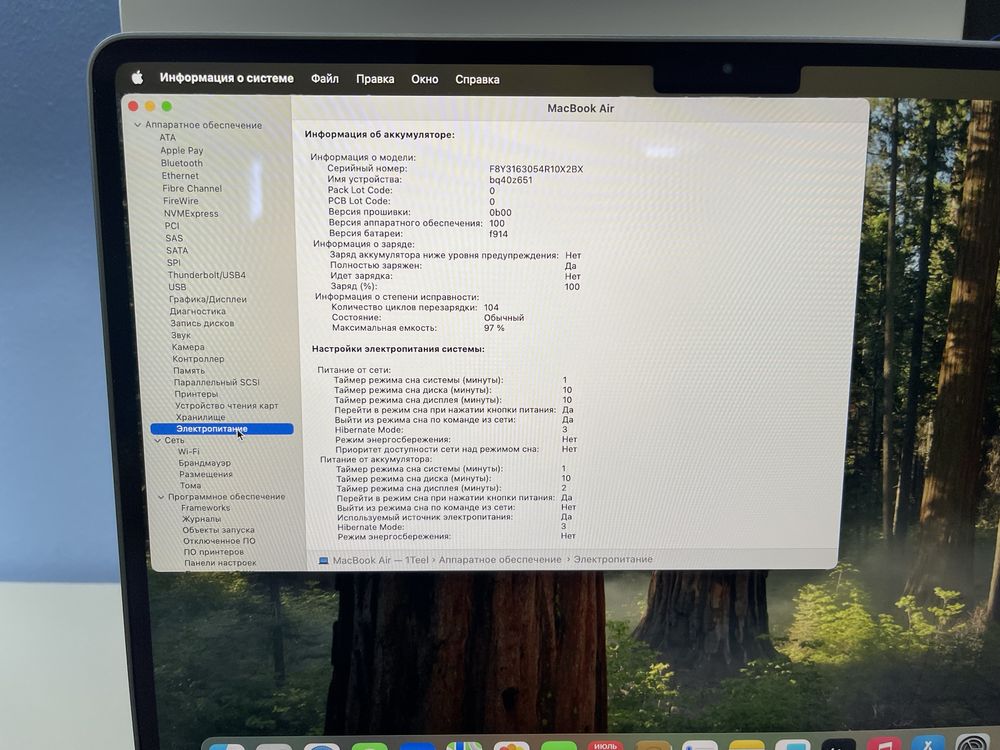
Task: Click Аппаратное обеспечение in the path bar
Action: click(500, 559)
